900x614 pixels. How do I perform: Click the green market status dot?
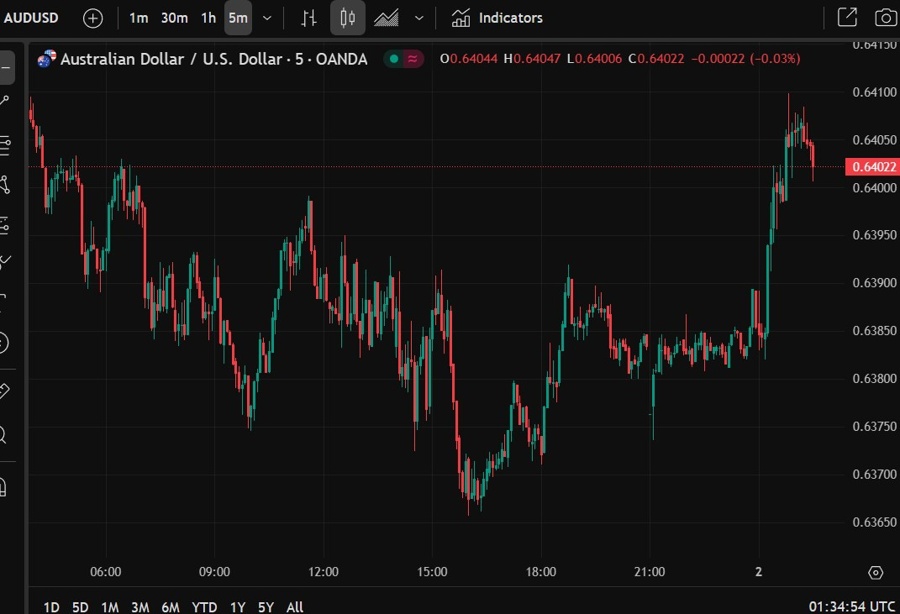[394, 58]
